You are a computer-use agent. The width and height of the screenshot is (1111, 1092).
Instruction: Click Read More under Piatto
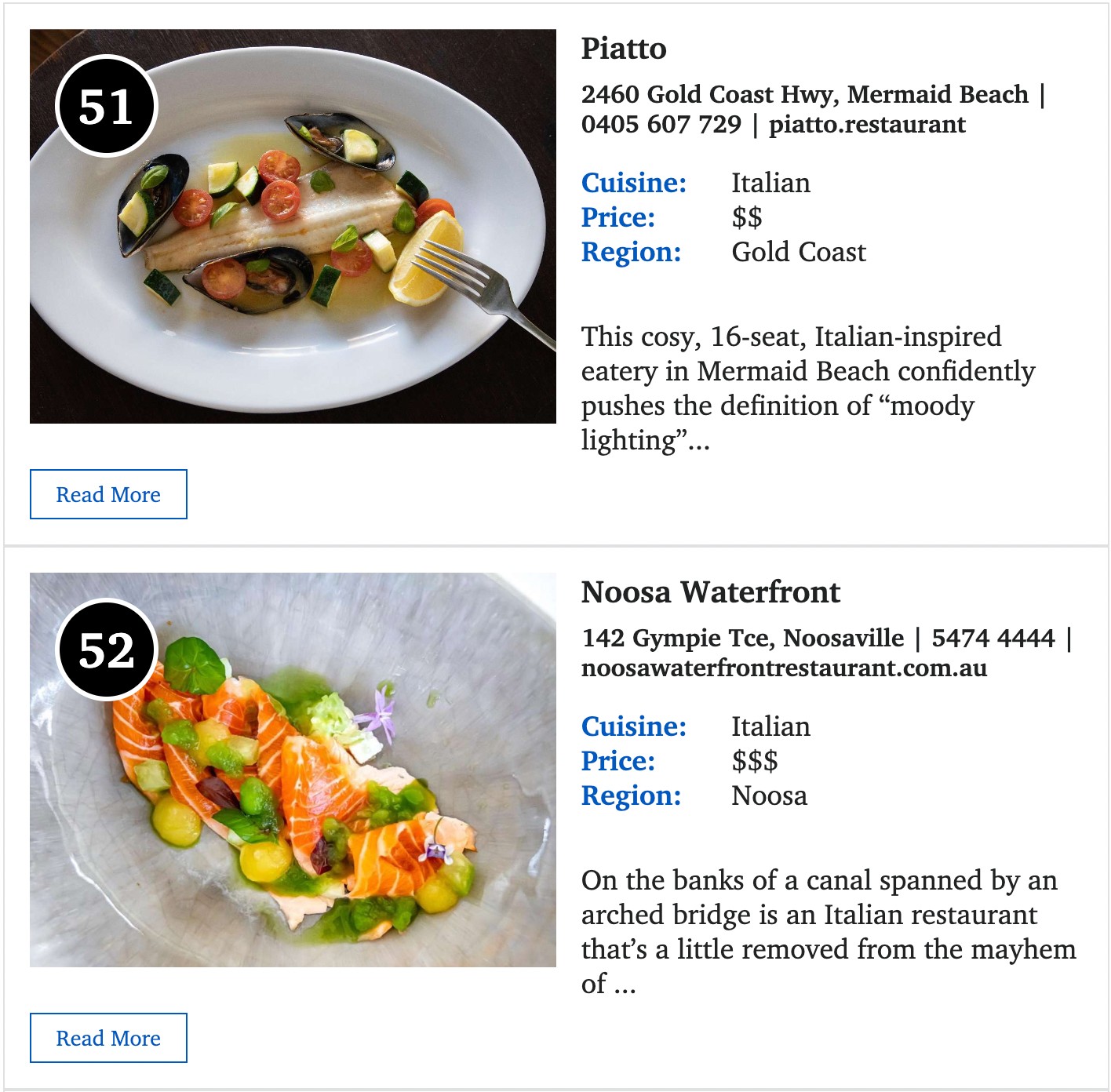(108, 494)
